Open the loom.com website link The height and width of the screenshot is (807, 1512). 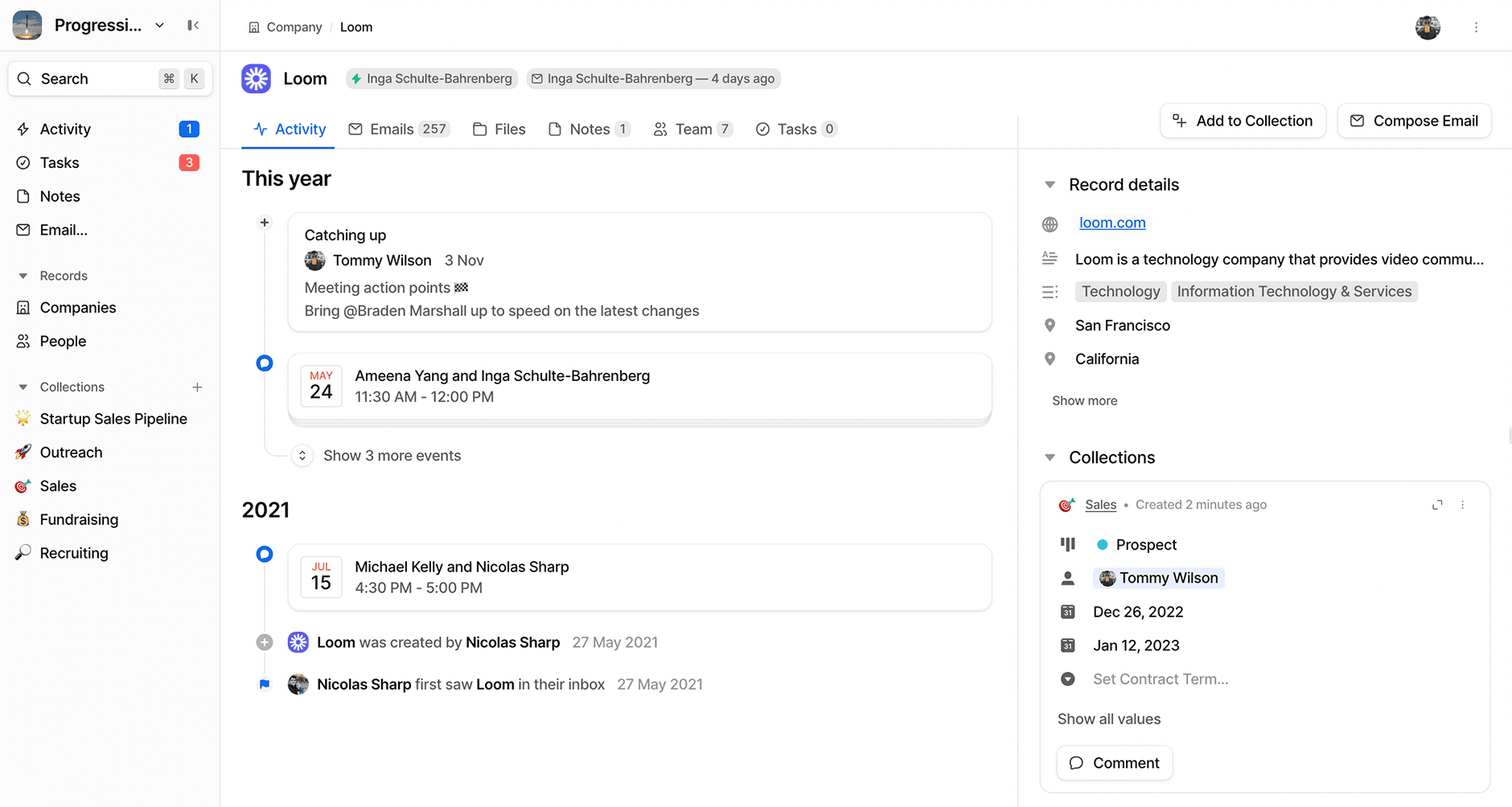1112,223
